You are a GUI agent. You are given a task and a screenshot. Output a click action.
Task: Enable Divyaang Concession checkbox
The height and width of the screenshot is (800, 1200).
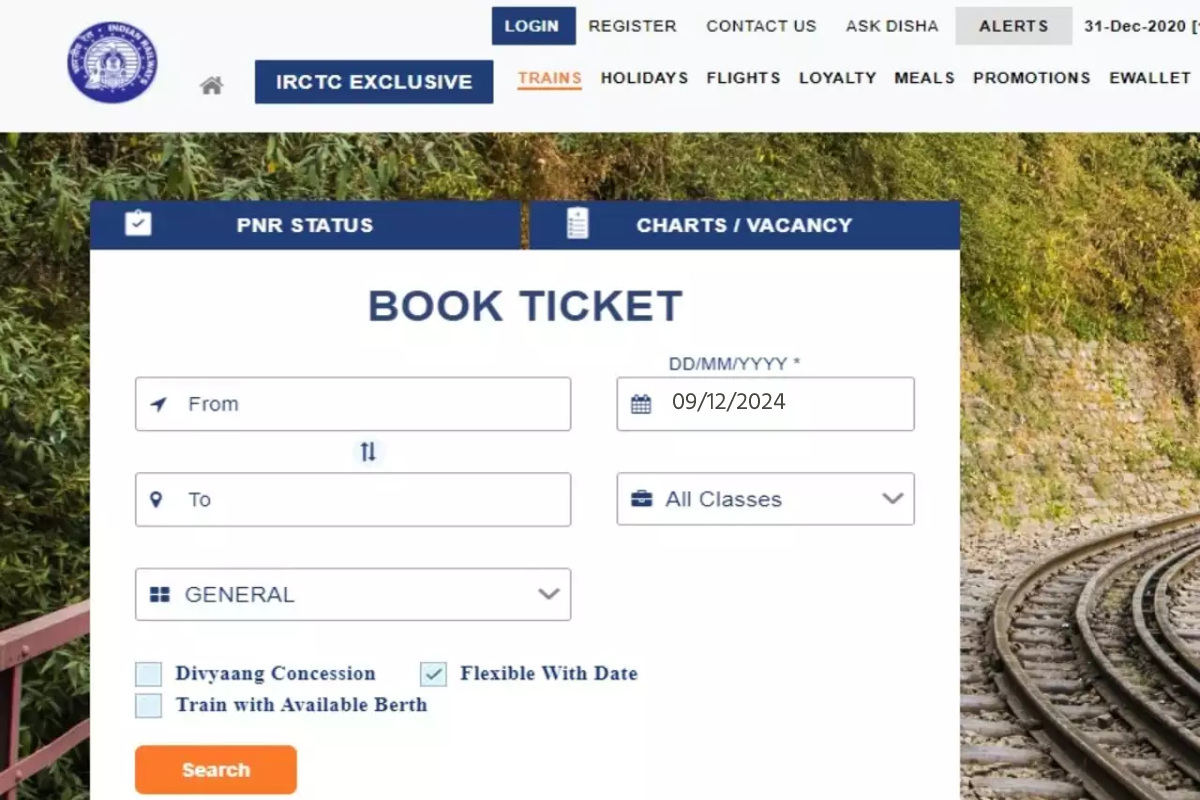tap(149, 674)
